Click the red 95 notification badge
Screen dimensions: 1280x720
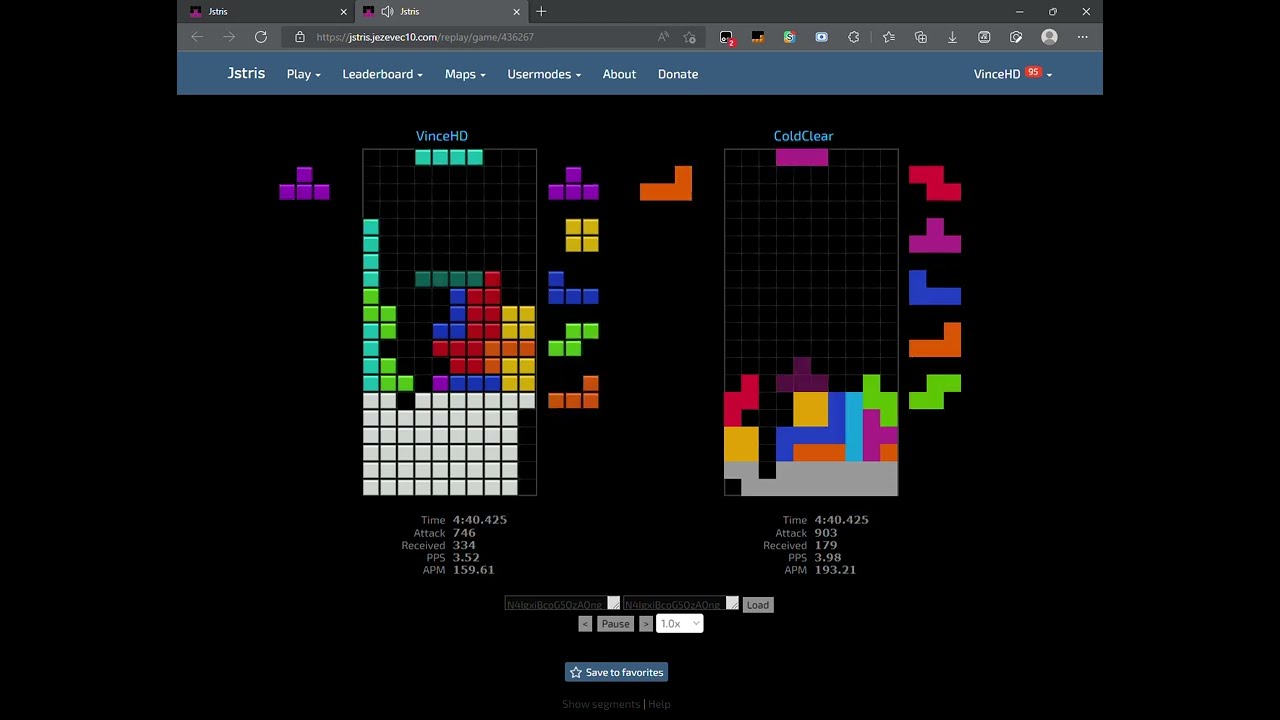point(1033,72)
